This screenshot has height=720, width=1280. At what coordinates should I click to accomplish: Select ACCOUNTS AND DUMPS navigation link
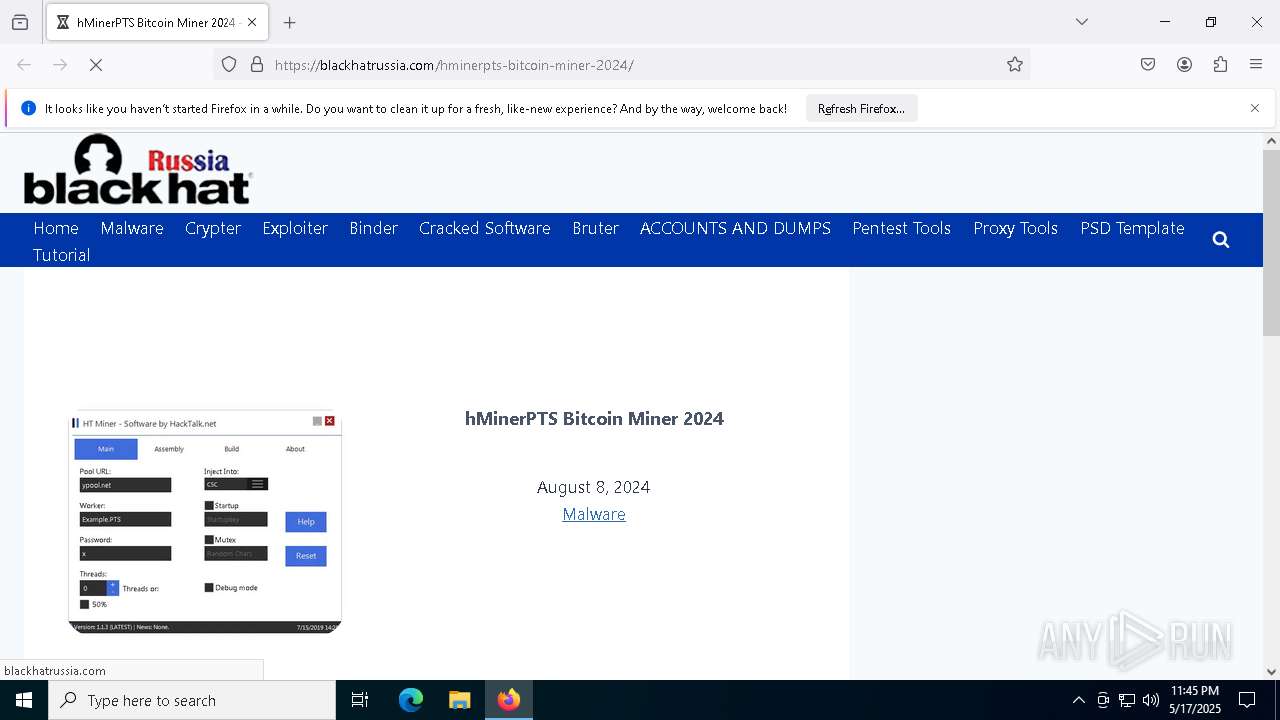pos(735,228)
